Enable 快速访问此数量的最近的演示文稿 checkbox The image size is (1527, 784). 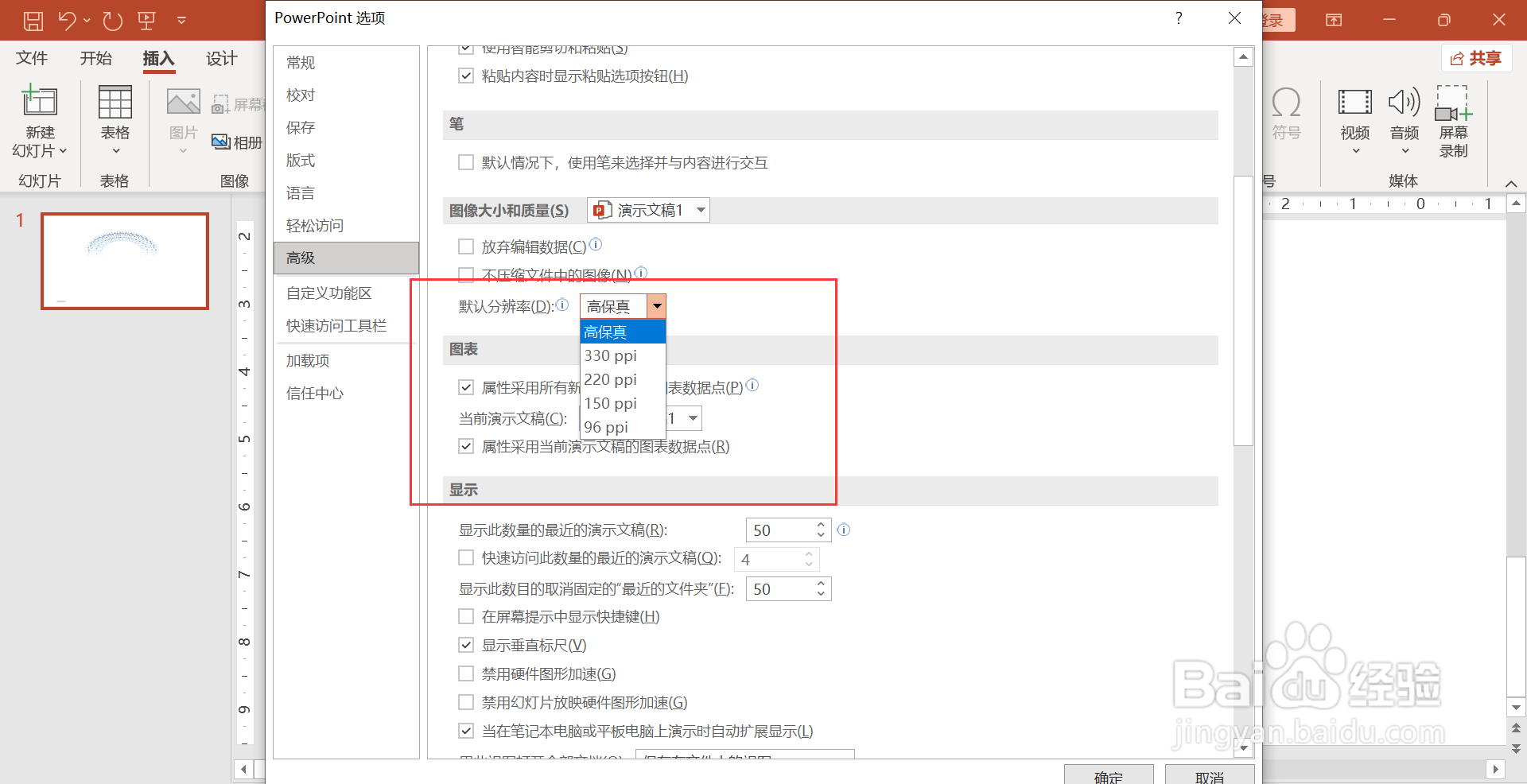point(466,558)
